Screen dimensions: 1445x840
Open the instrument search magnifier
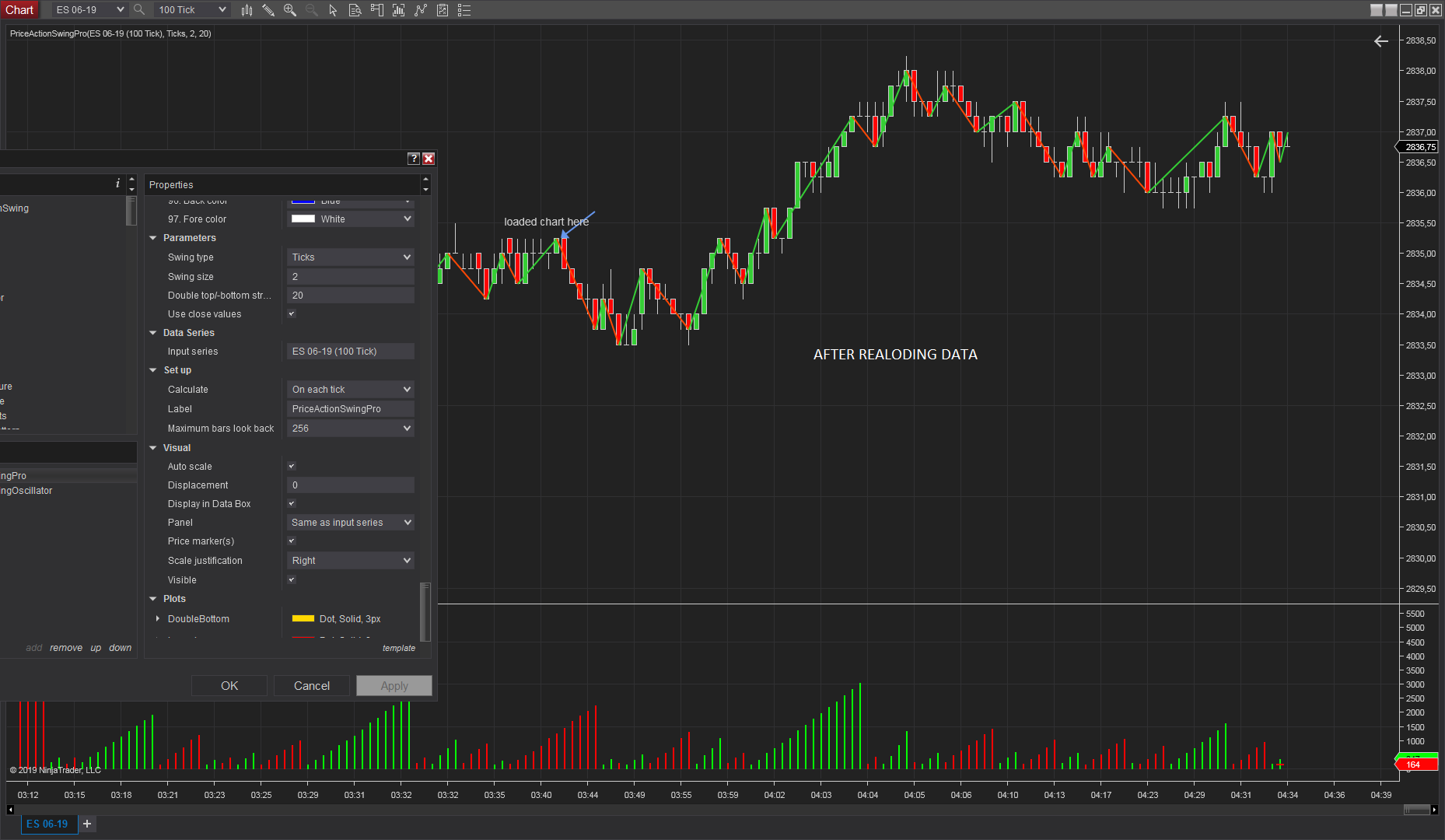tap(139, 10)
